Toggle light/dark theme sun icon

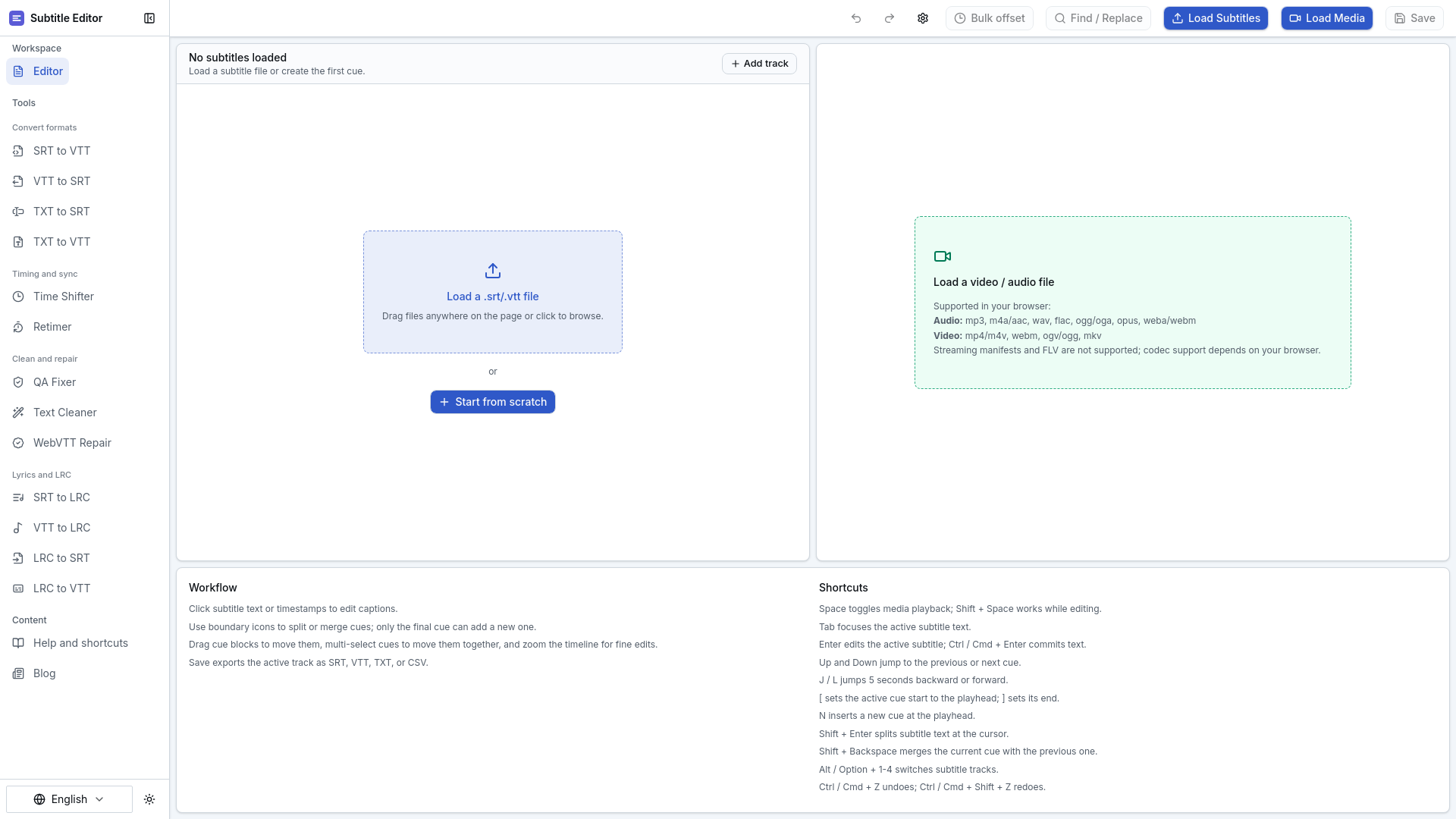tap(149, 799)
